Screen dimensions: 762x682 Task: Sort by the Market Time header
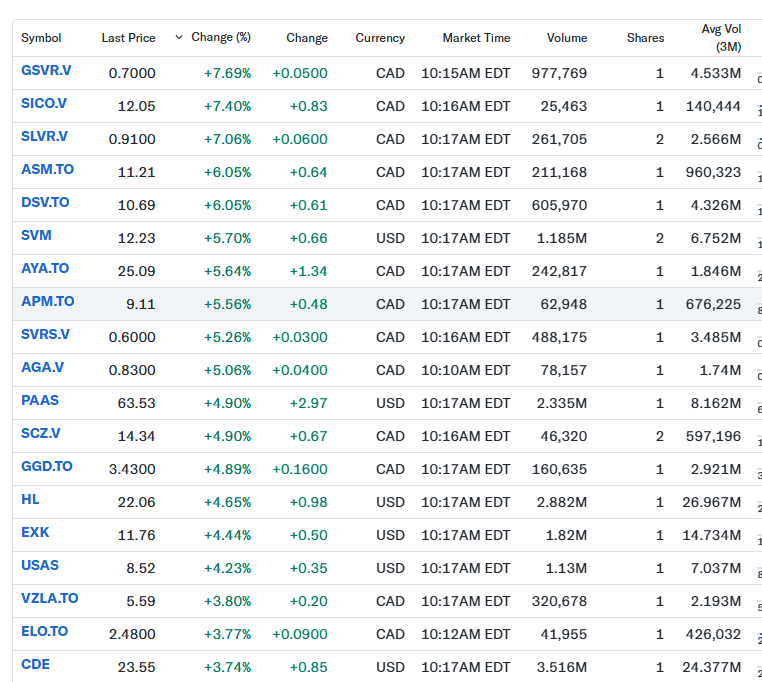pos(476,38)
